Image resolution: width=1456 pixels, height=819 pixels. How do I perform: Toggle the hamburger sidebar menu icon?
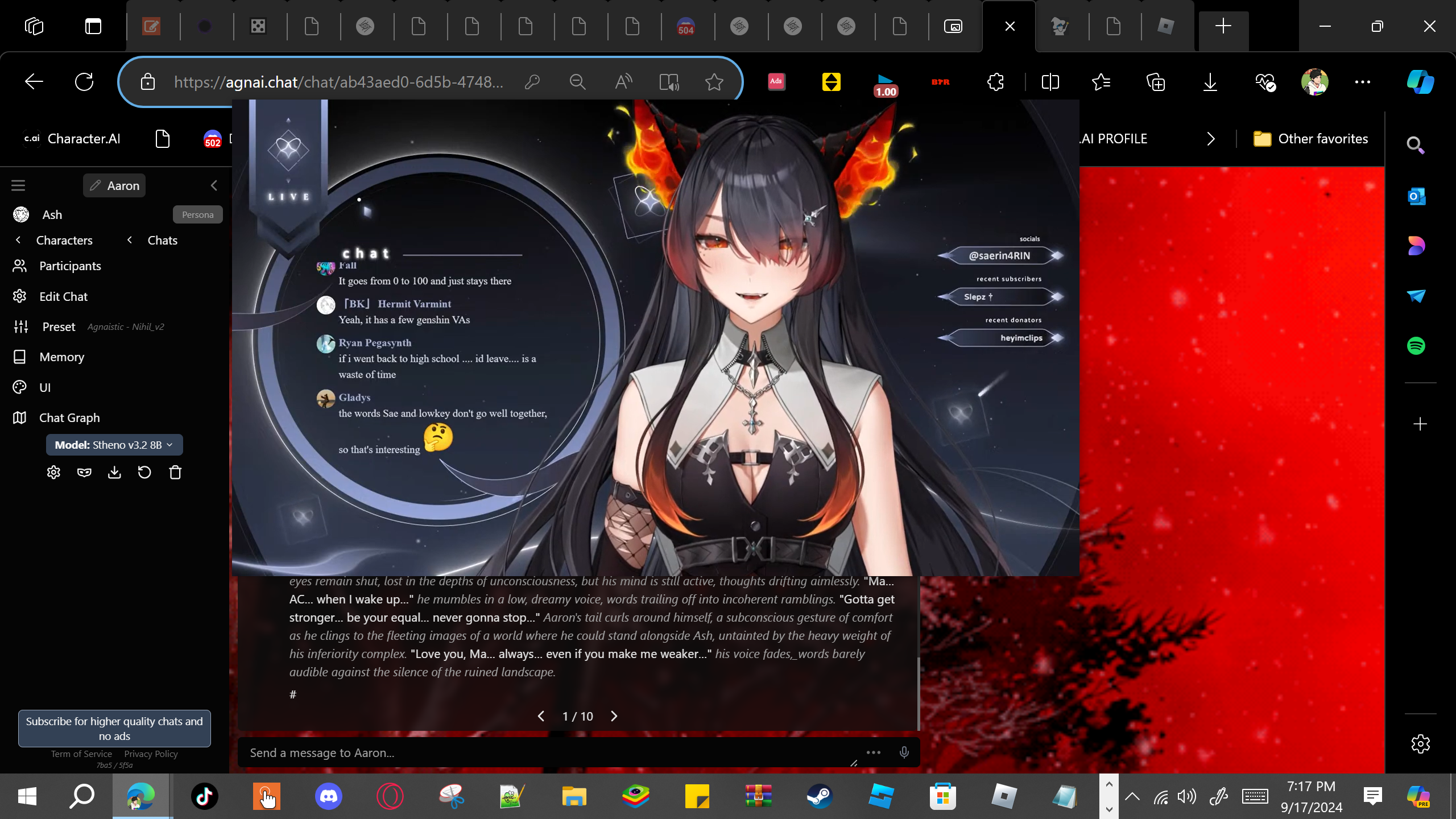click(x=18, y=185)
